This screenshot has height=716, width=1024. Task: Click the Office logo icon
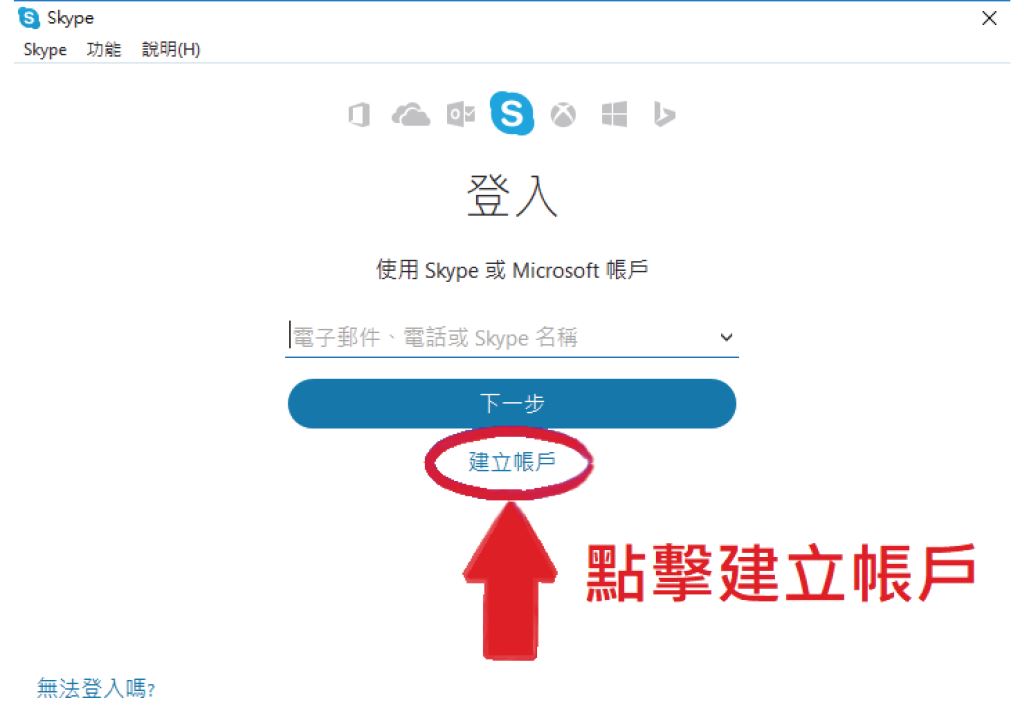pyautogui.click(x=359, y=115)
